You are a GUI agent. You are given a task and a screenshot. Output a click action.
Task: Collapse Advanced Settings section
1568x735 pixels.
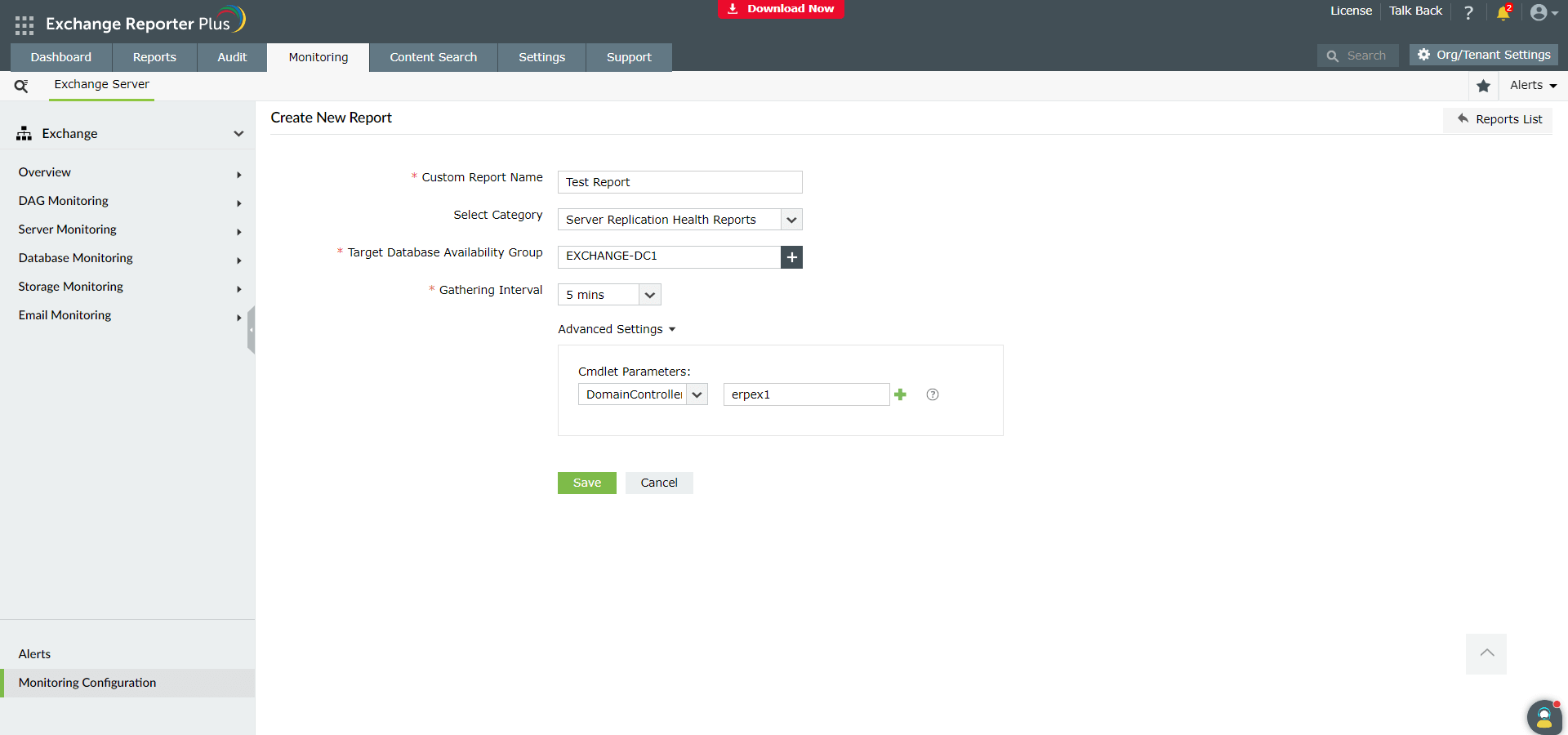point(617,329)
